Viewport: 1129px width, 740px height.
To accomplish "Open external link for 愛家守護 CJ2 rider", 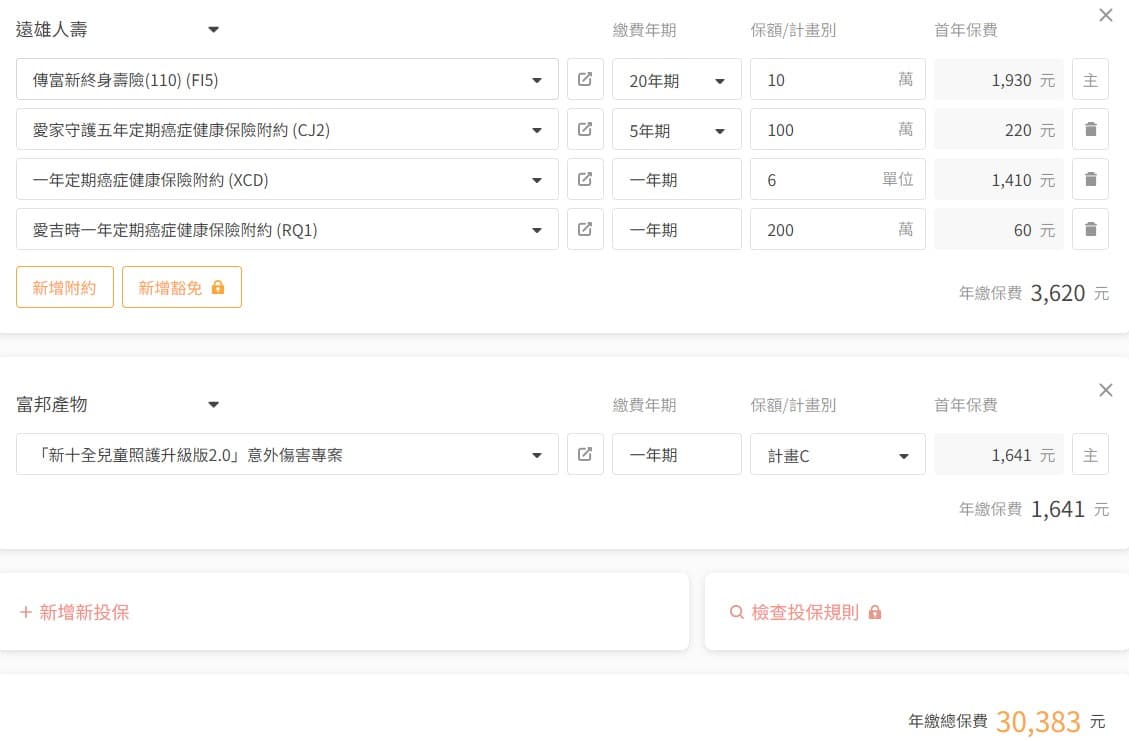I will coord(585,129).
